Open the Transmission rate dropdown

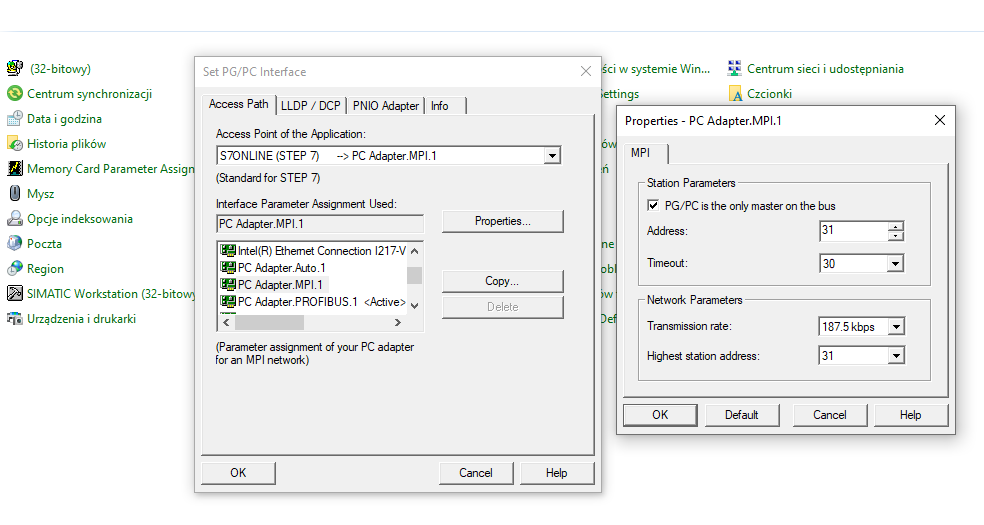[x=896, y=327]
